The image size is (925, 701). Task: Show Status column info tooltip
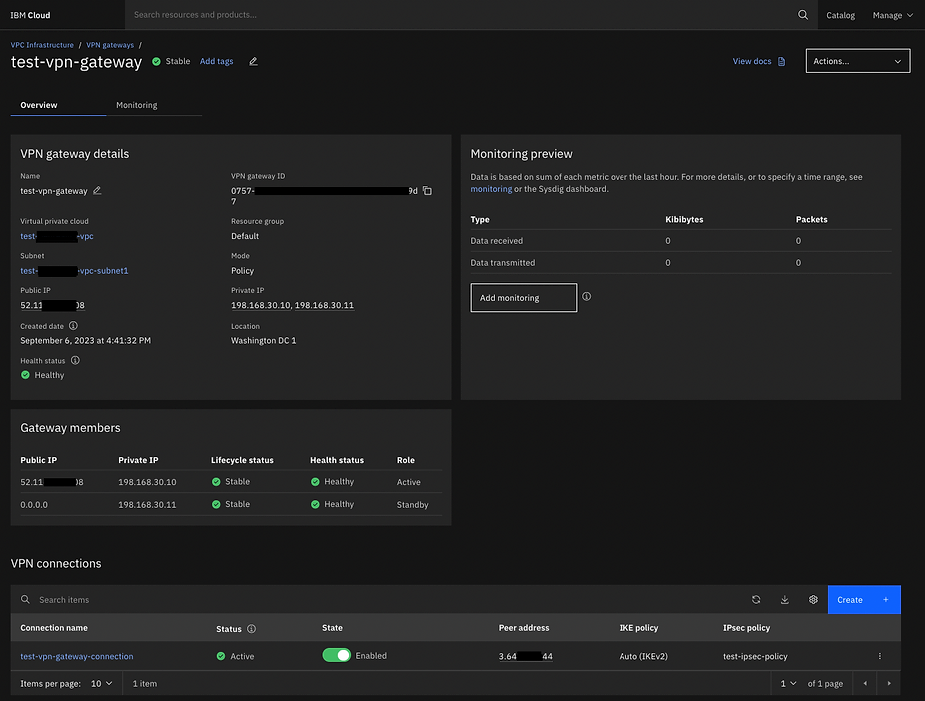[251, 628]
